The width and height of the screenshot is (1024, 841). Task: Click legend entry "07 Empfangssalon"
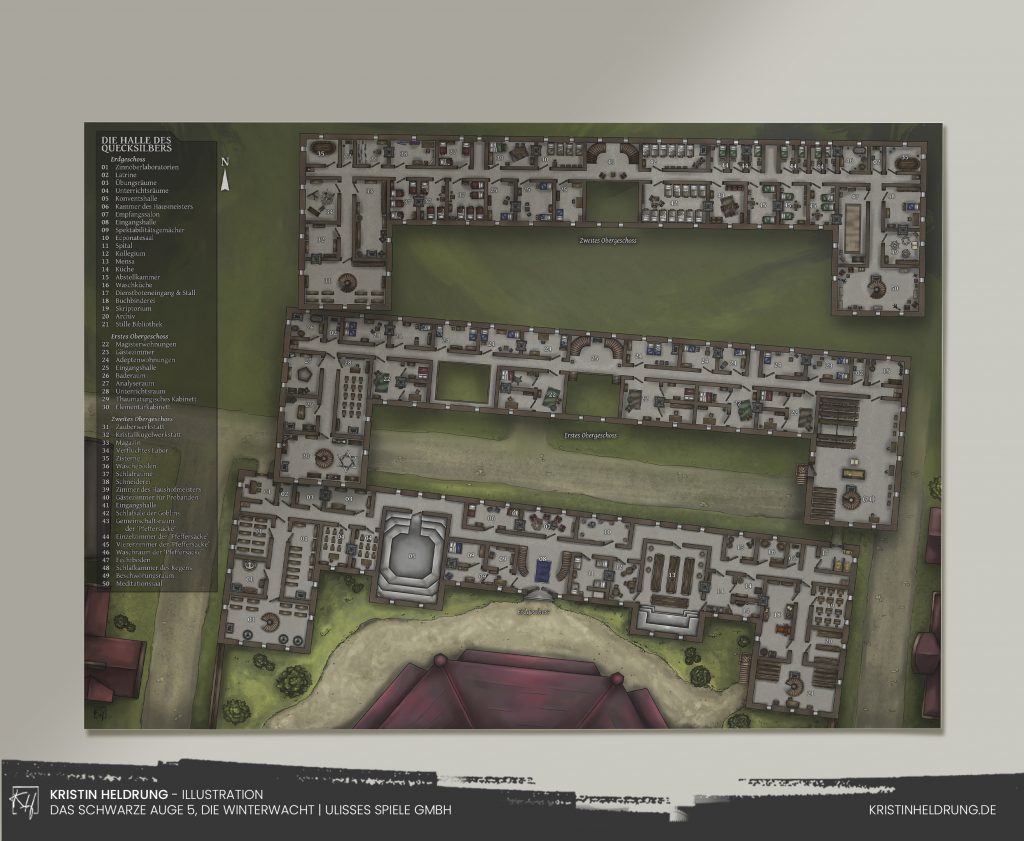pos(130,214)
